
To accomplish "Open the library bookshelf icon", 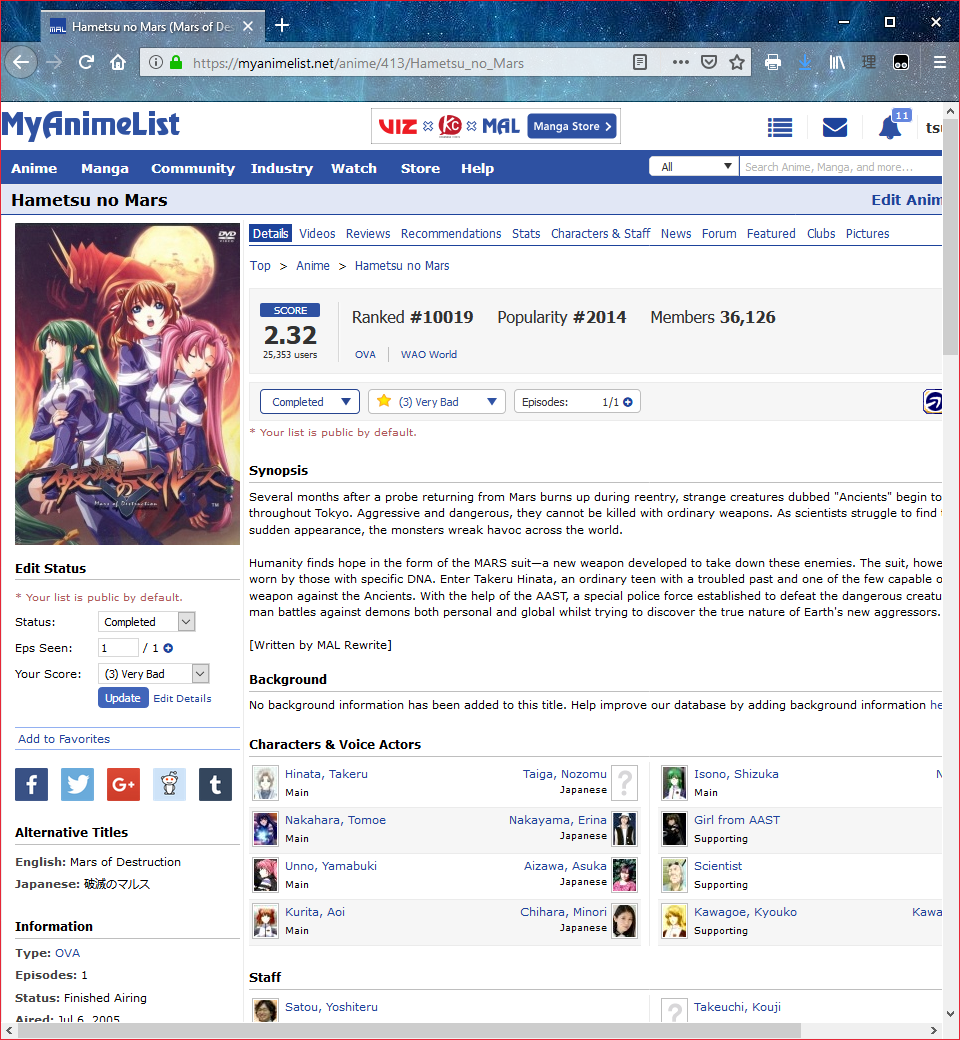I will pos(837,62).
